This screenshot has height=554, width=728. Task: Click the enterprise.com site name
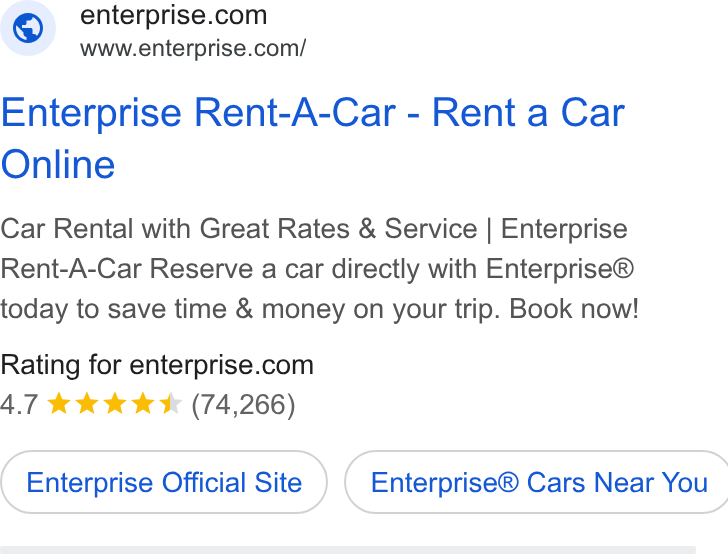(174, 15)
